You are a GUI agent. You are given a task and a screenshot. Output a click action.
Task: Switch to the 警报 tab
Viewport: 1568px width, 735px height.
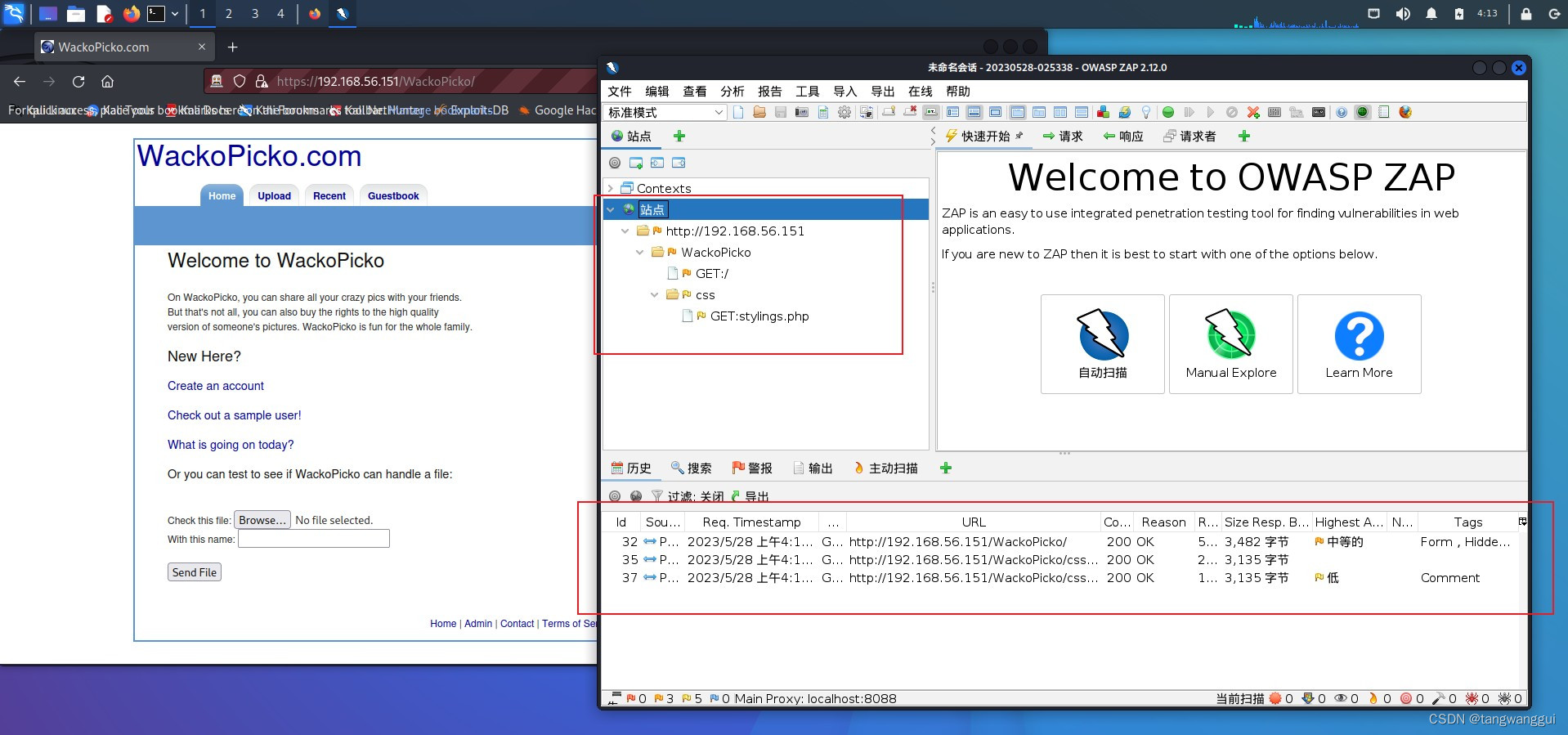pyautogui.click(x=752, y=468)
